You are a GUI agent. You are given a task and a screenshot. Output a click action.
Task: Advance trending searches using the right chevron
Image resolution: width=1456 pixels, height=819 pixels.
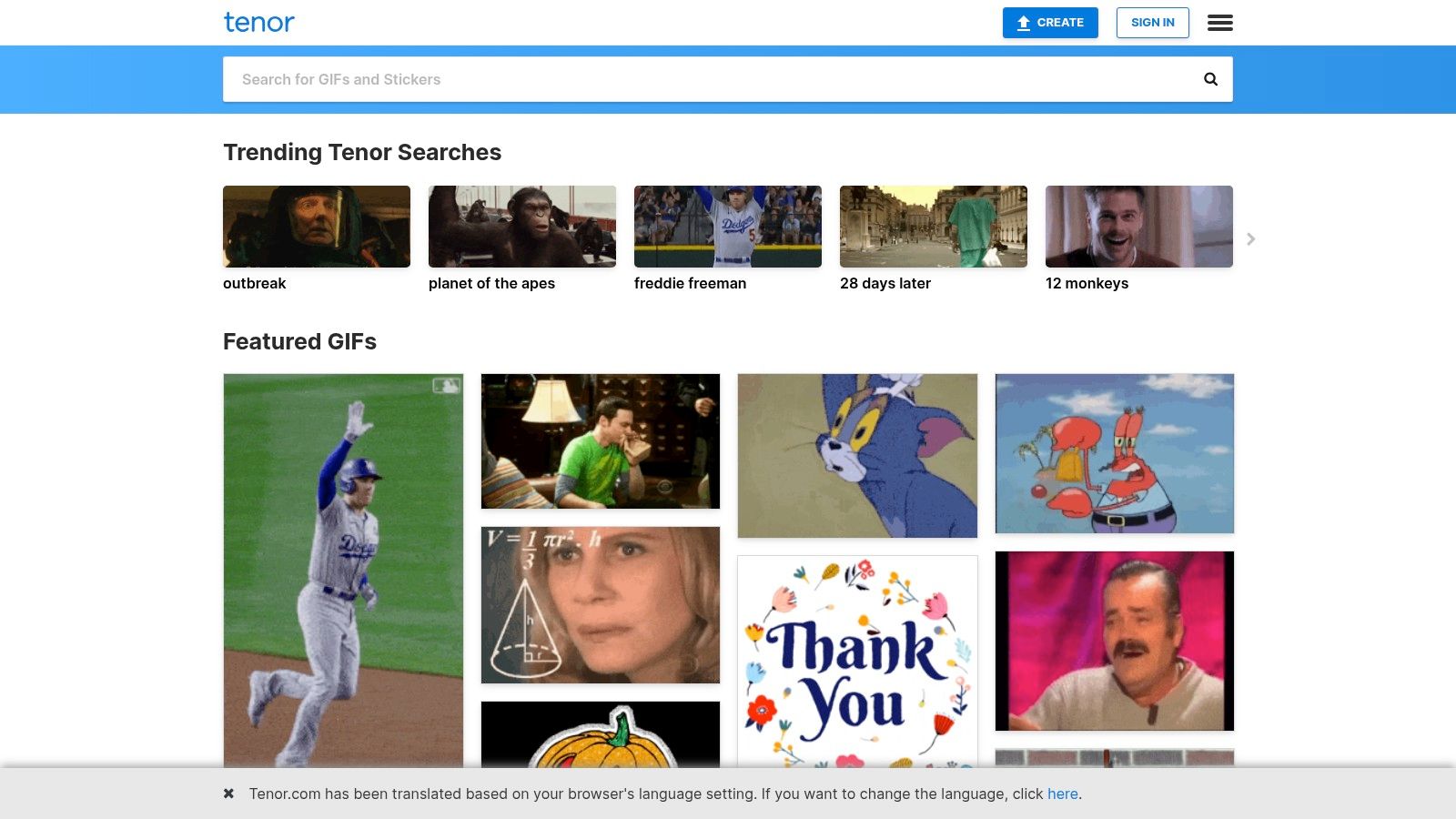(1250, 238)
